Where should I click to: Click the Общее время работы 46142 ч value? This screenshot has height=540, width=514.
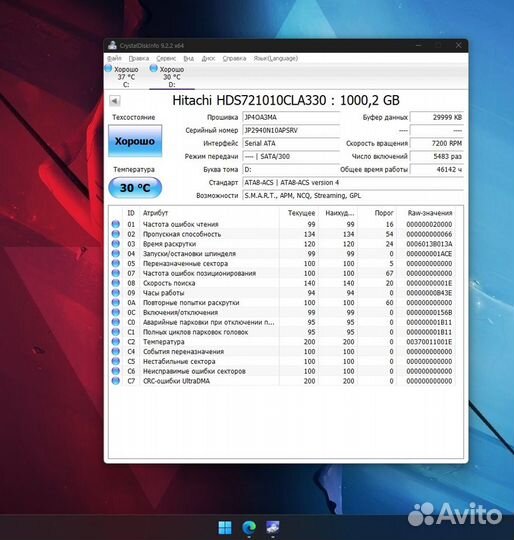coord(437,169)
